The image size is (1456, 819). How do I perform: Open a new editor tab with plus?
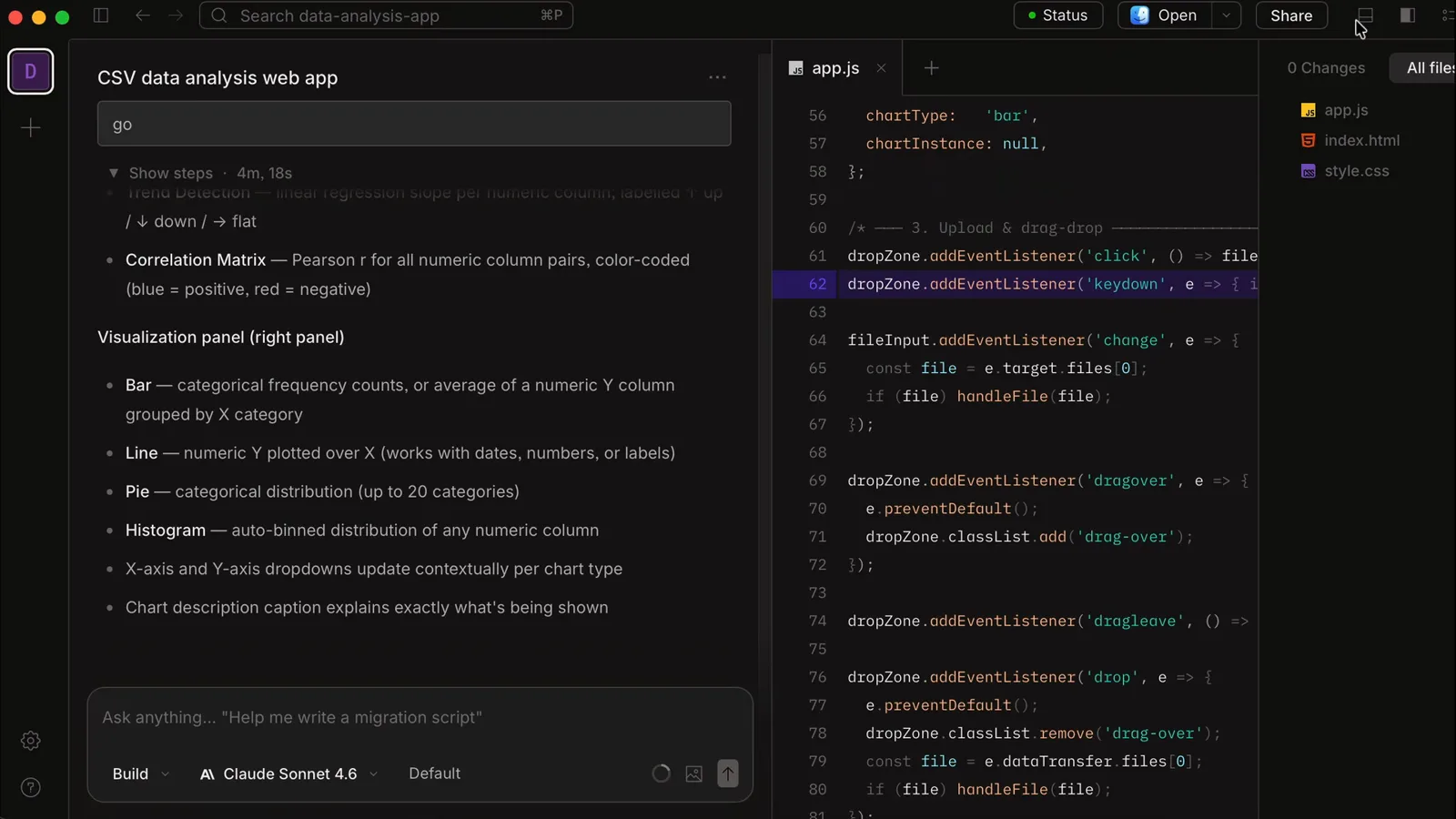coord(931,68)
